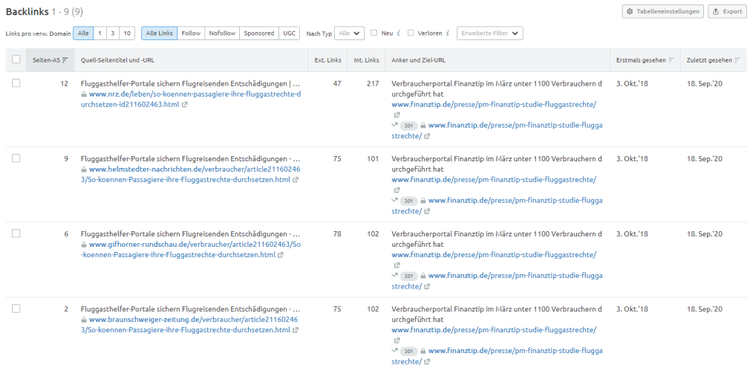Click external-link icon below nrz.de row target URL

pos(397,115)
